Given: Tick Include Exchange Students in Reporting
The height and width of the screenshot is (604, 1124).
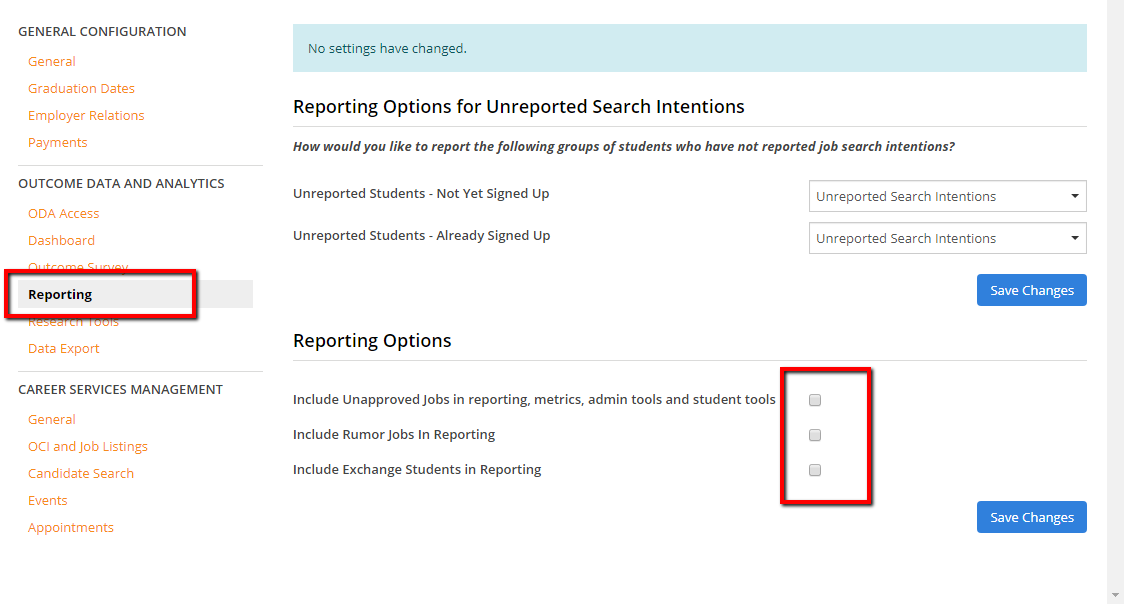Looking at the screenshot, I should [815, 470].
